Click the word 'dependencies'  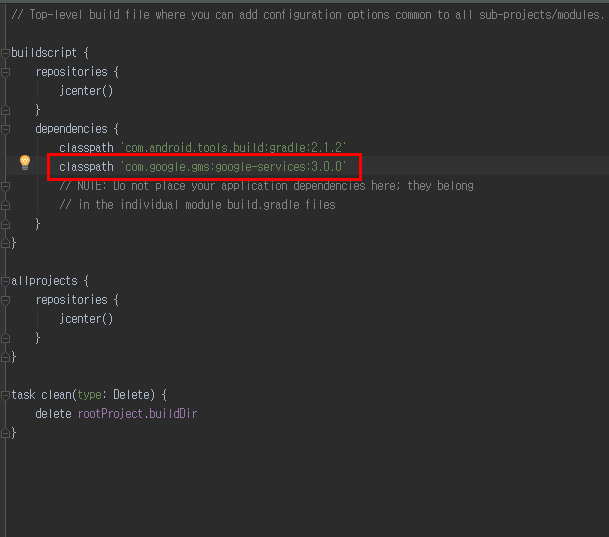tap(71, 129)
